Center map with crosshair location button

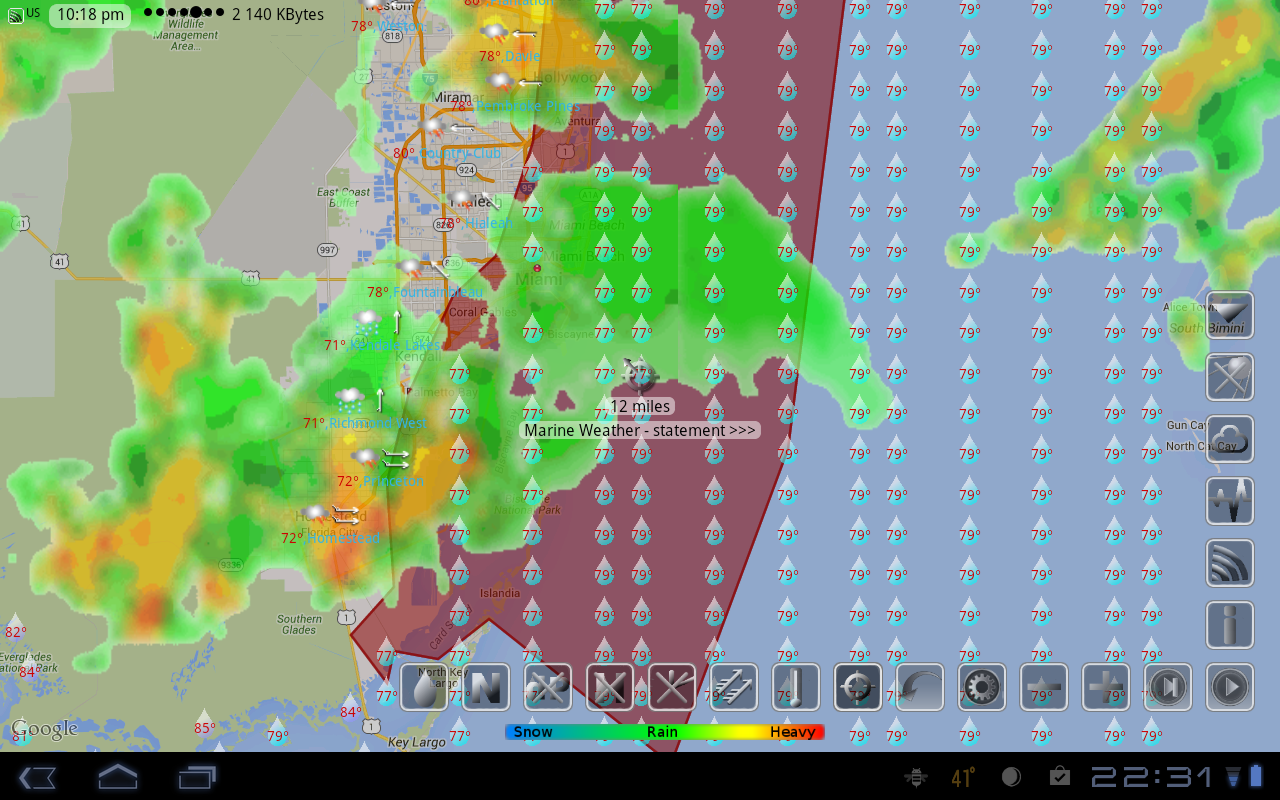858,688
